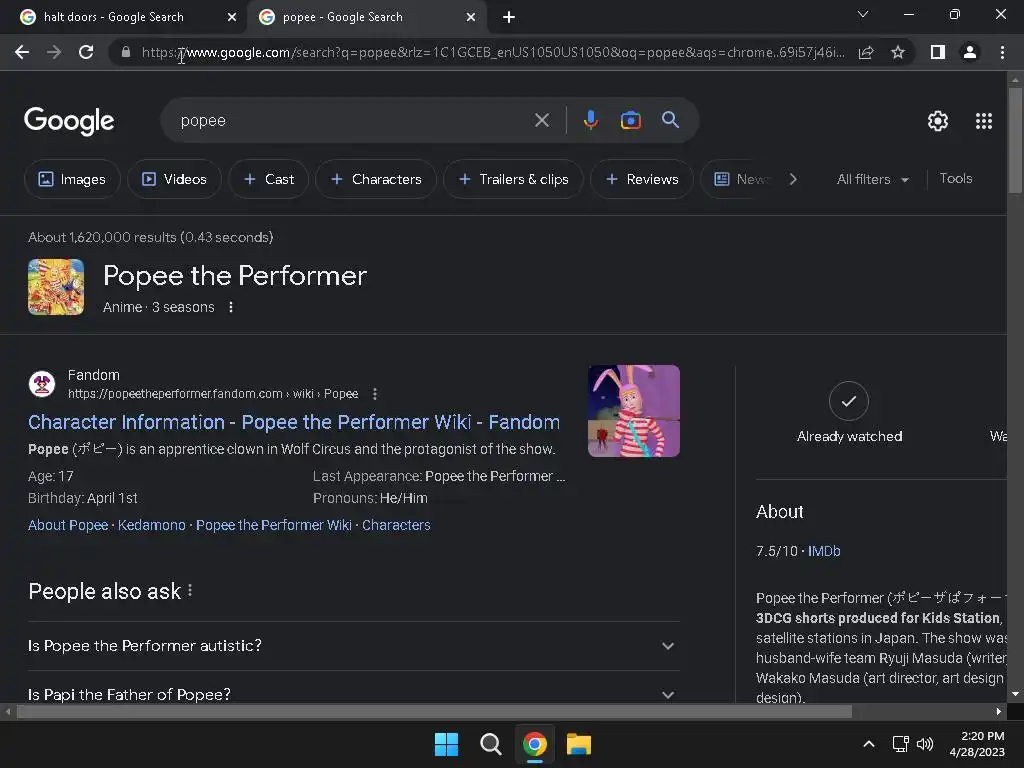Go to Google home via logo
The height and width of the screenshot is (768, 1024).
[69, 121]
